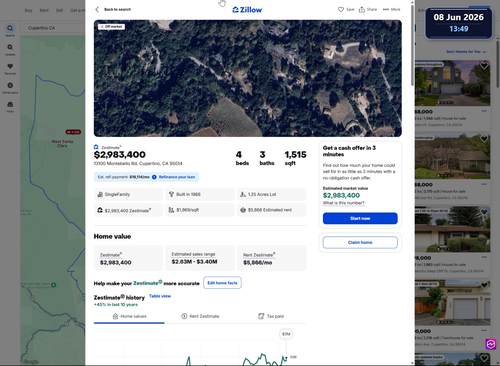Screen dimensions: 500x366
Task: Expand the Sort: Homes for You dropdown
Action: pyautogui.click(x=466, y=52)
